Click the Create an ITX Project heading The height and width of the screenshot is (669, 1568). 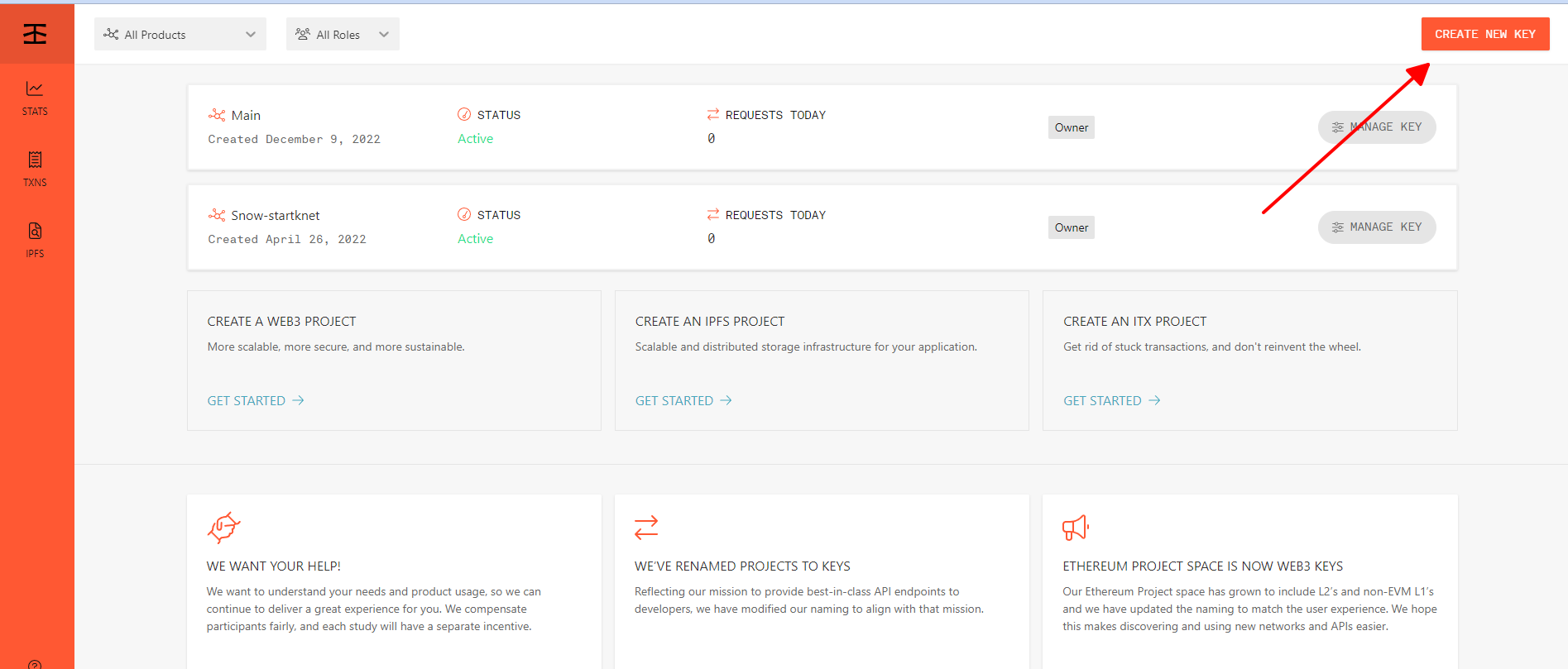(x=1134, y=322)
